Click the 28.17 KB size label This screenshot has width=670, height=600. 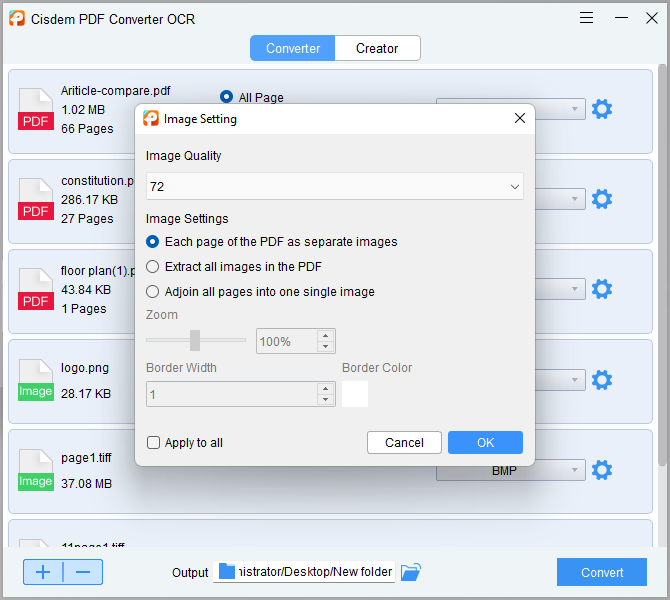coord(86,394)
